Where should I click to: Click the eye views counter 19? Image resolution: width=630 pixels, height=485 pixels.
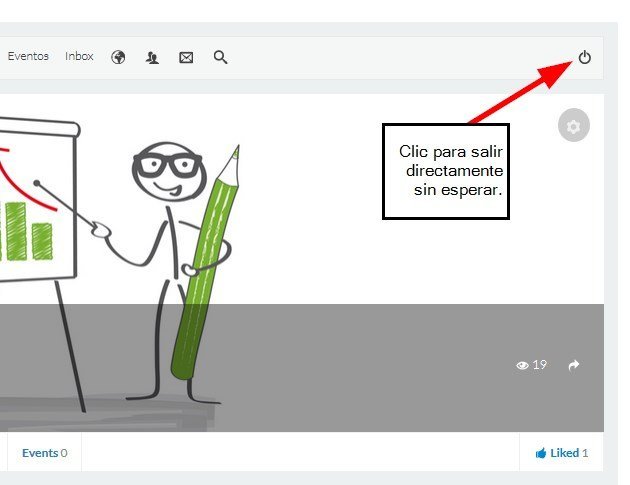click(531, 365)
